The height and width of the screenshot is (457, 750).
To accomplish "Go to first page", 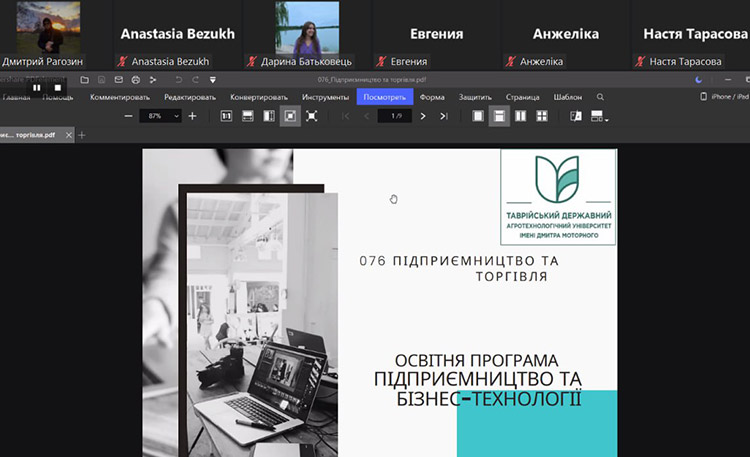I will [346, 116].
